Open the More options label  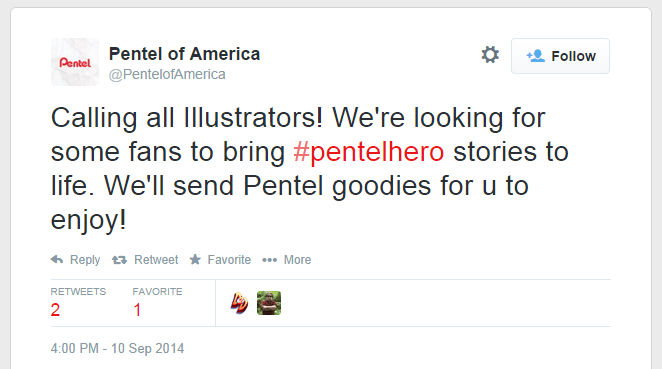[297, 260]
